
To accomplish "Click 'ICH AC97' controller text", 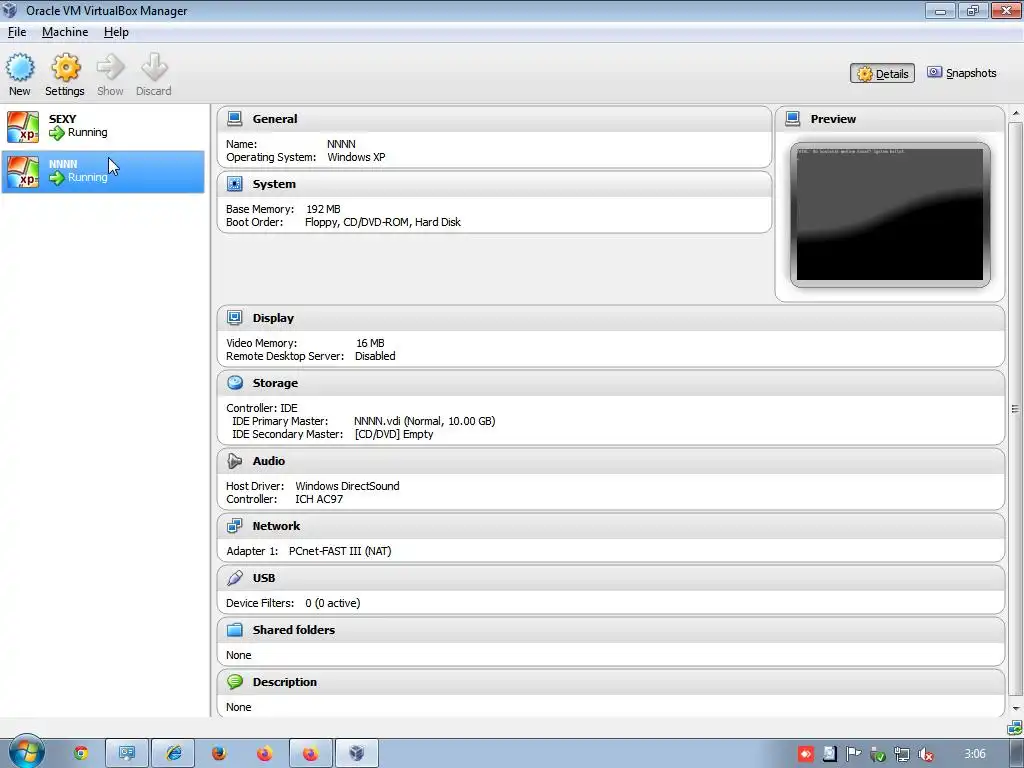I will [x=319, y=499].
